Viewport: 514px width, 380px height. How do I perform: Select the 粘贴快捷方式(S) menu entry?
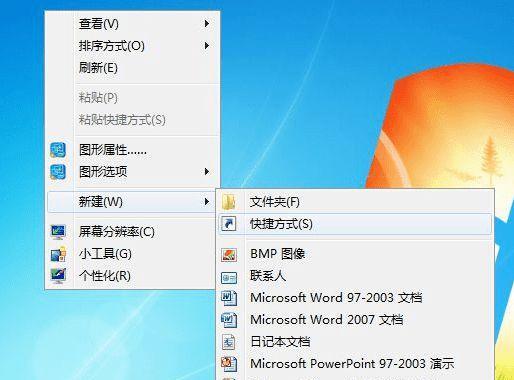click(133, 120)
